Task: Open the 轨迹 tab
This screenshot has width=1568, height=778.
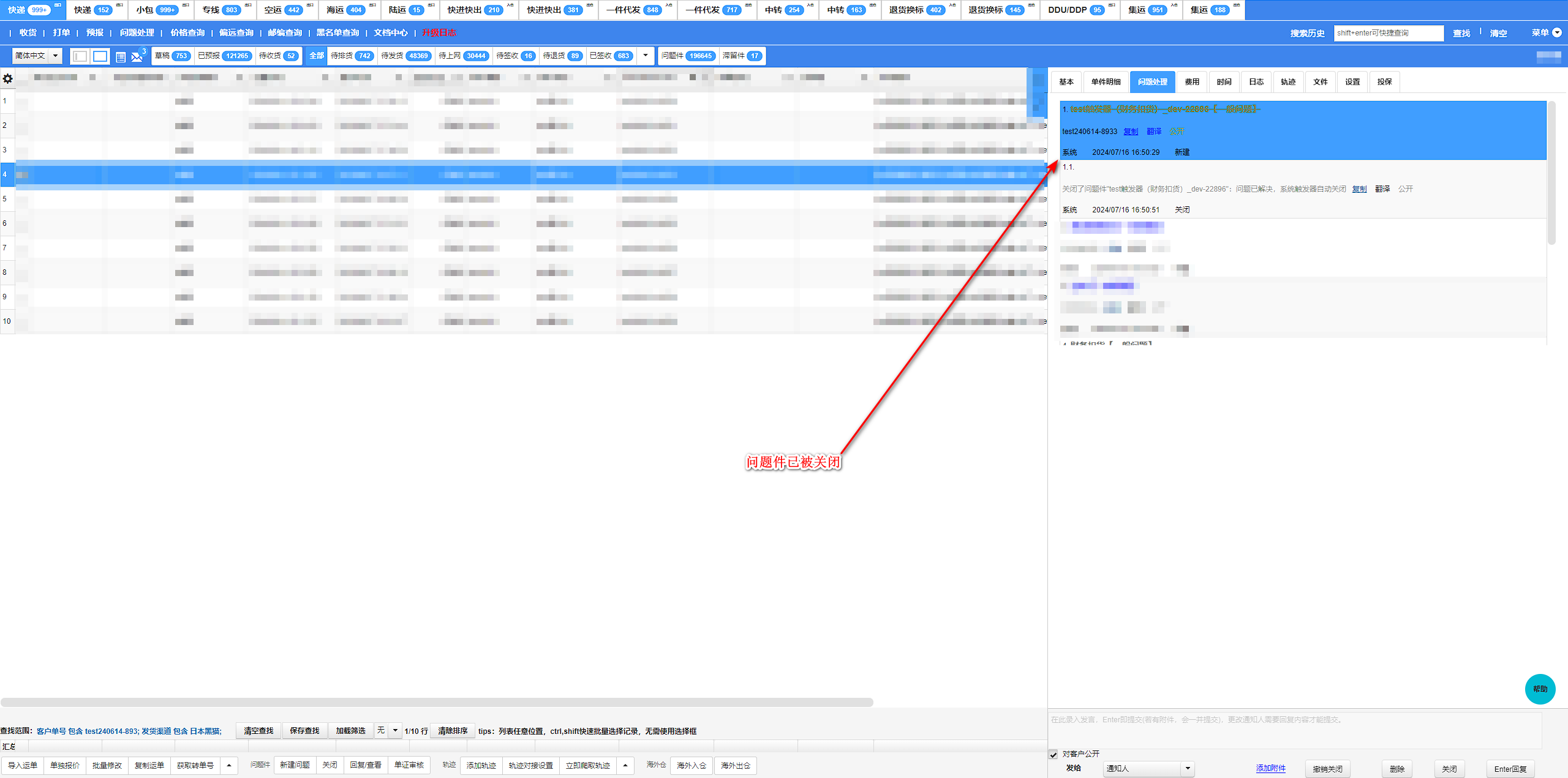Action: [x=1288, y=82]
